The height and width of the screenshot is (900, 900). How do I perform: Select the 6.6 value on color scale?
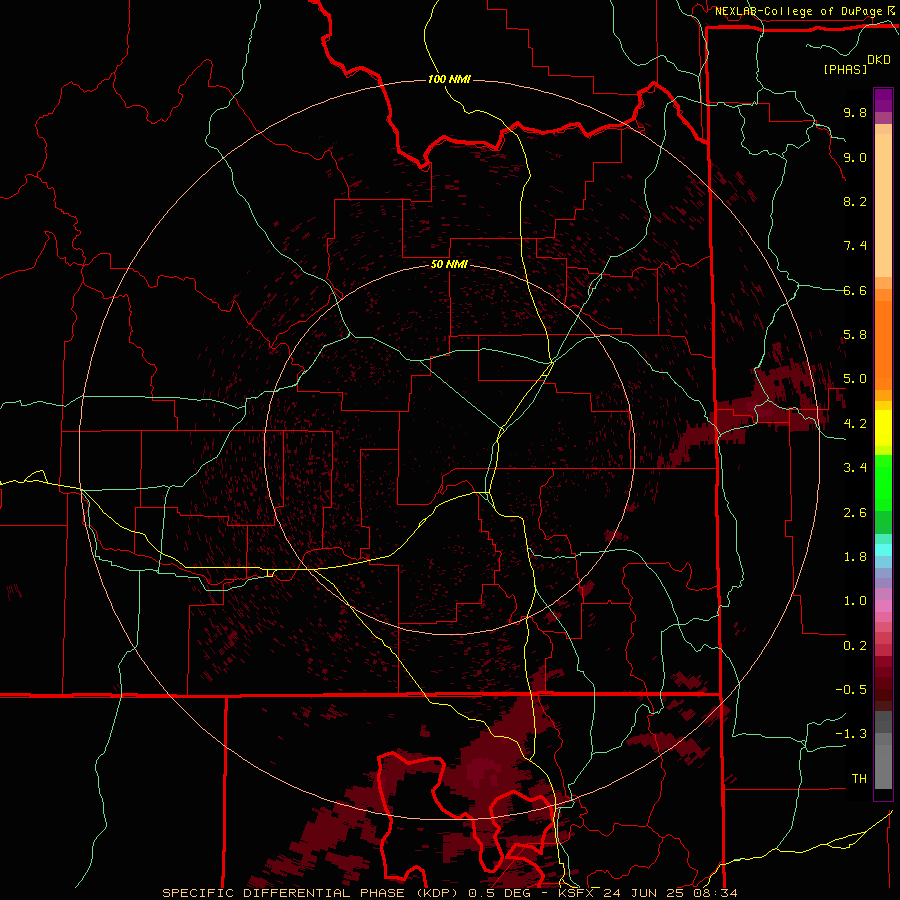pos(855,290)
